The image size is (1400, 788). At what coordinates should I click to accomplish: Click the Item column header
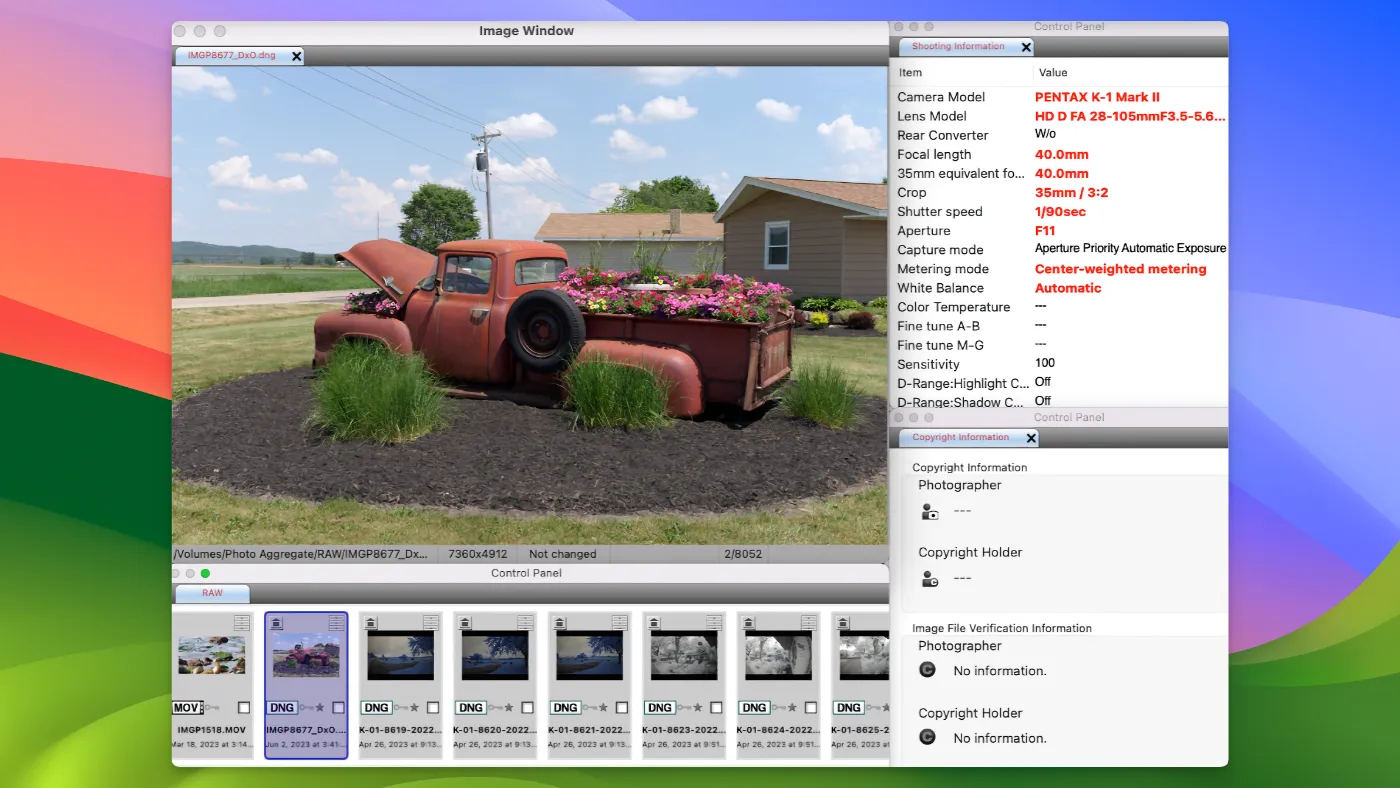click(910, 72)
